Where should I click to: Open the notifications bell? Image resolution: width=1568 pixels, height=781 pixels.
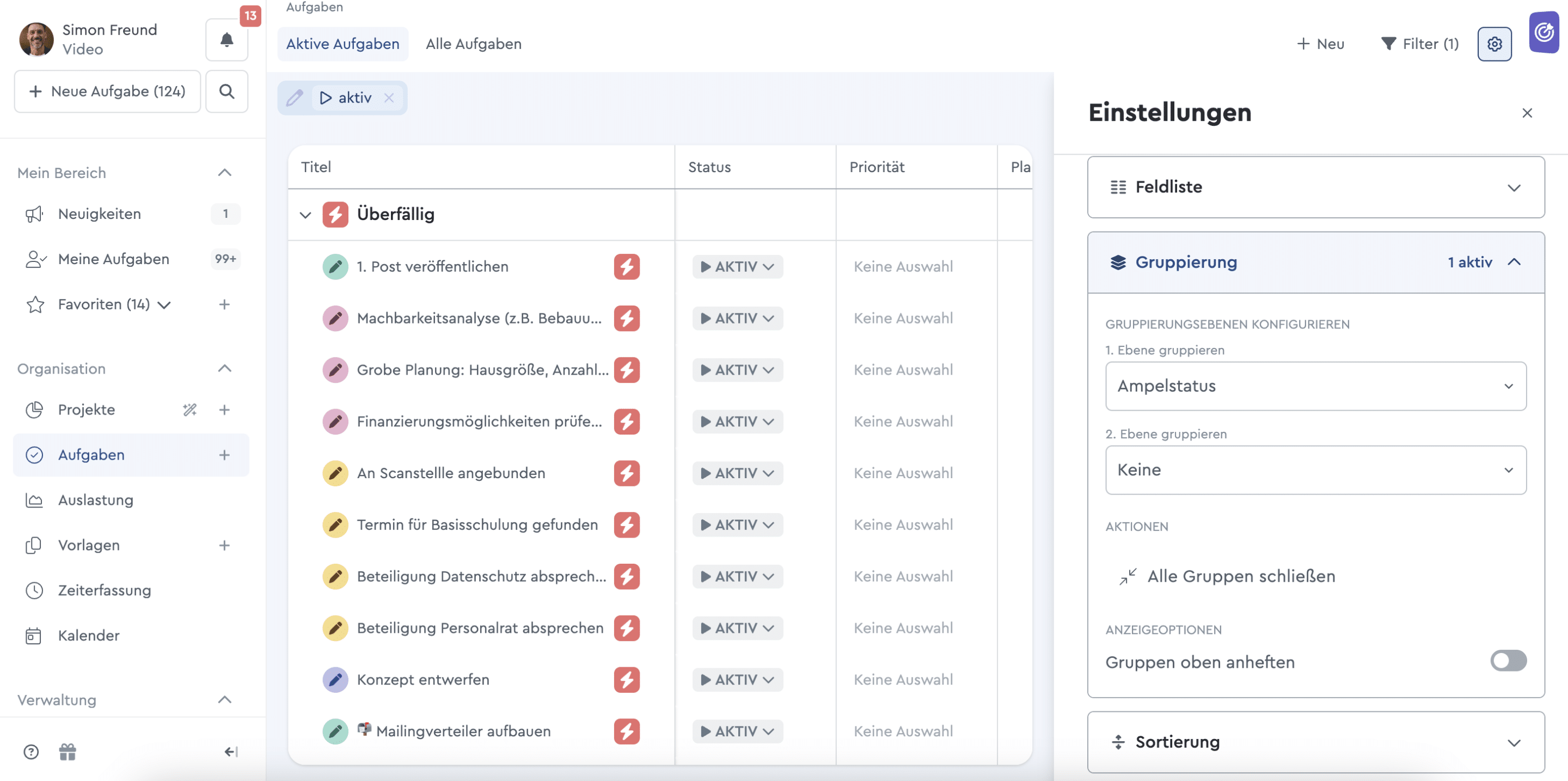pos(226,40)
